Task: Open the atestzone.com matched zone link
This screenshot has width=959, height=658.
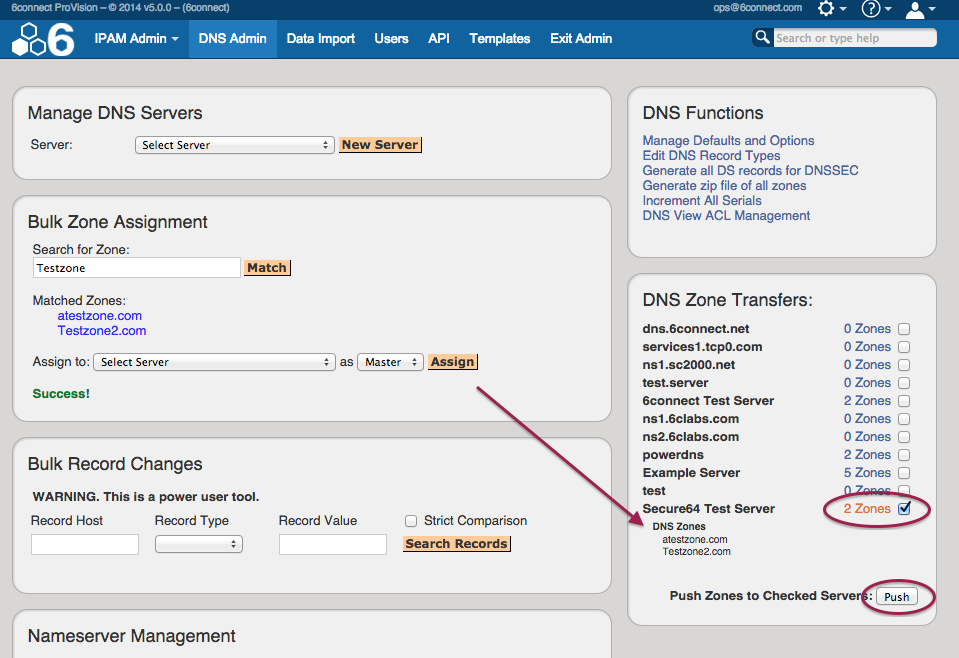Action: point(100,316)
